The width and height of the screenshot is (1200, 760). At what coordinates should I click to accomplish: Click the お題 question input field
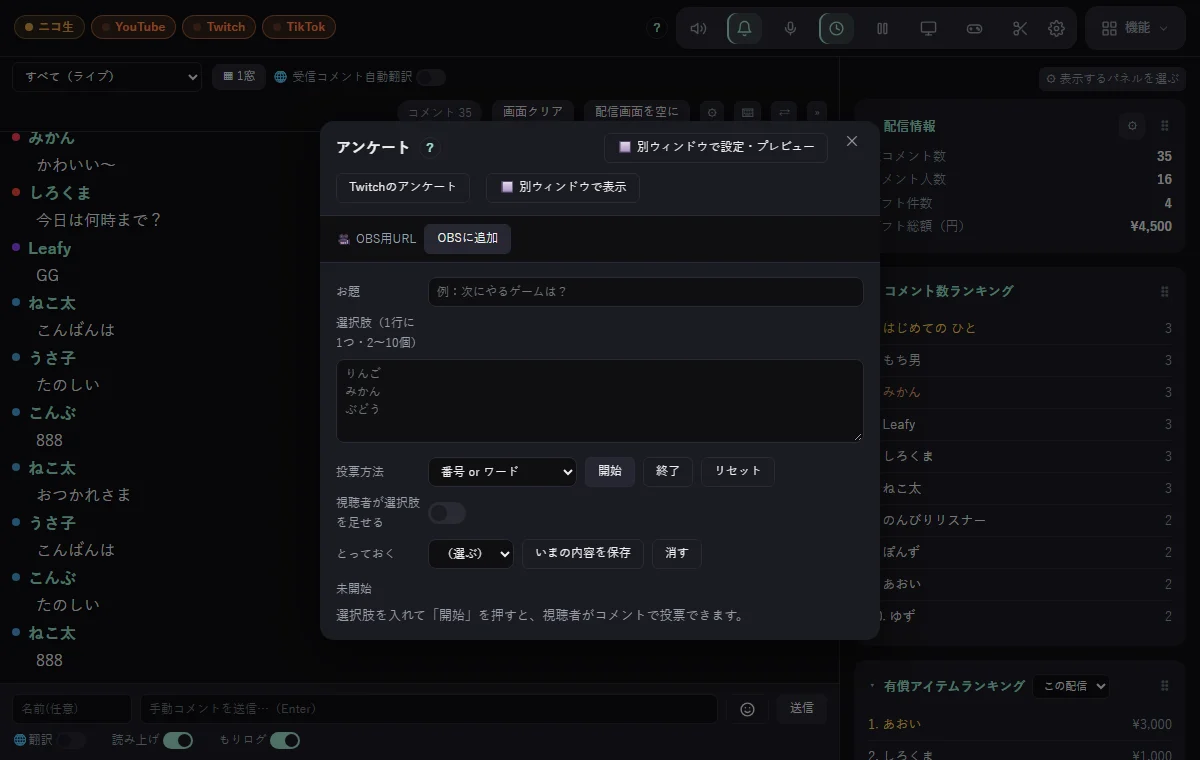(x=646, y=292)
